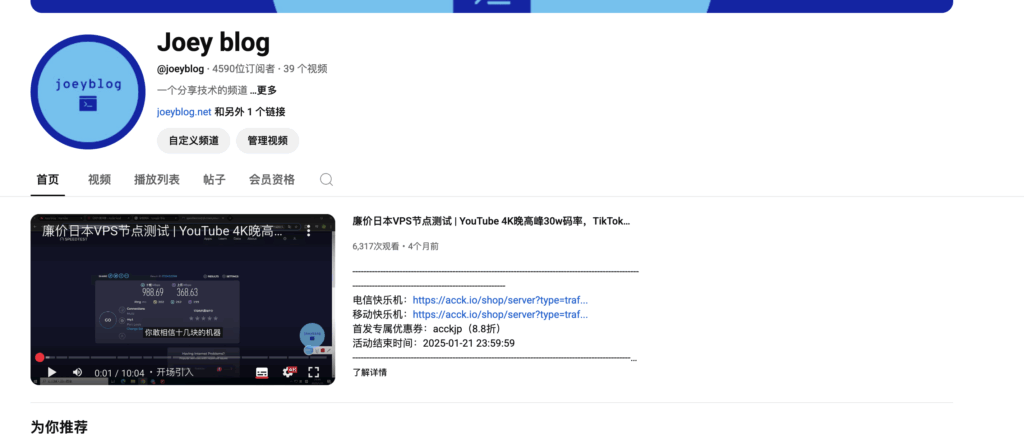The image size is (1024, 444).
Task: Open the 开场引入 chapter label
Action: tap(174, 372)
